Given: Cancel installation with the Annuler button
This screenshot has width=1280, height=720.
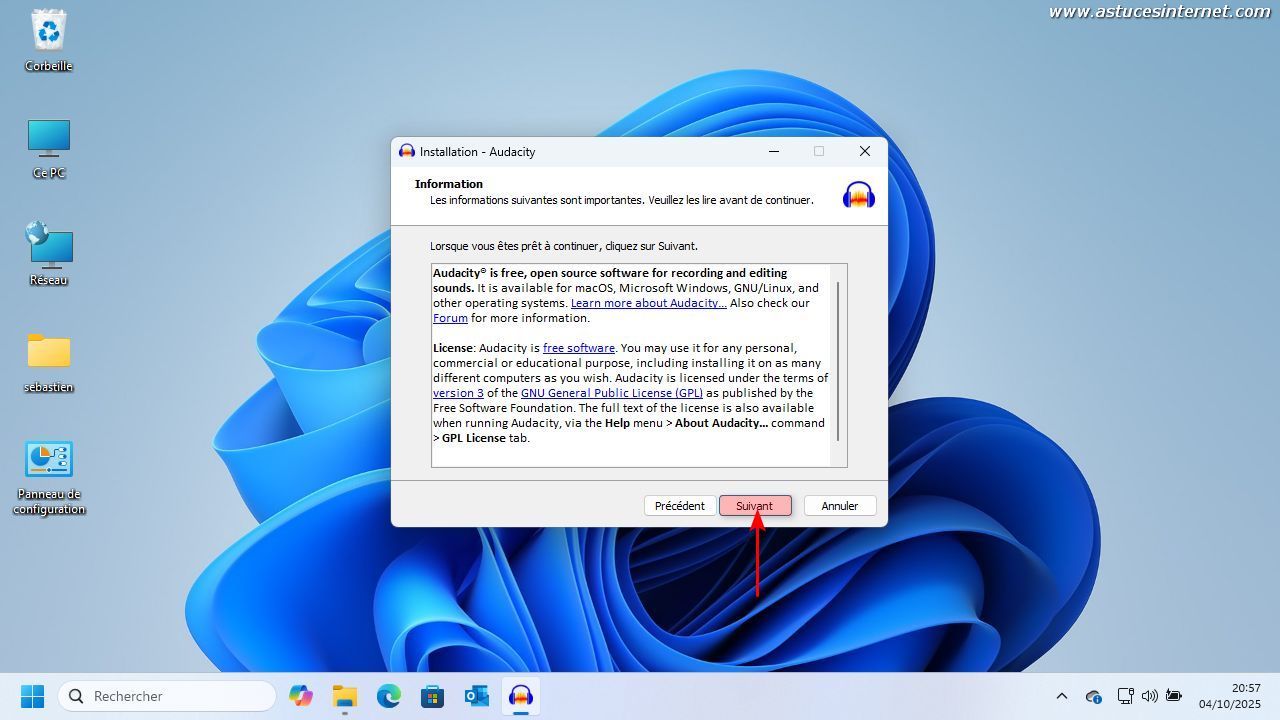Looking at the screenshot, I should click(x=839, y=506).
